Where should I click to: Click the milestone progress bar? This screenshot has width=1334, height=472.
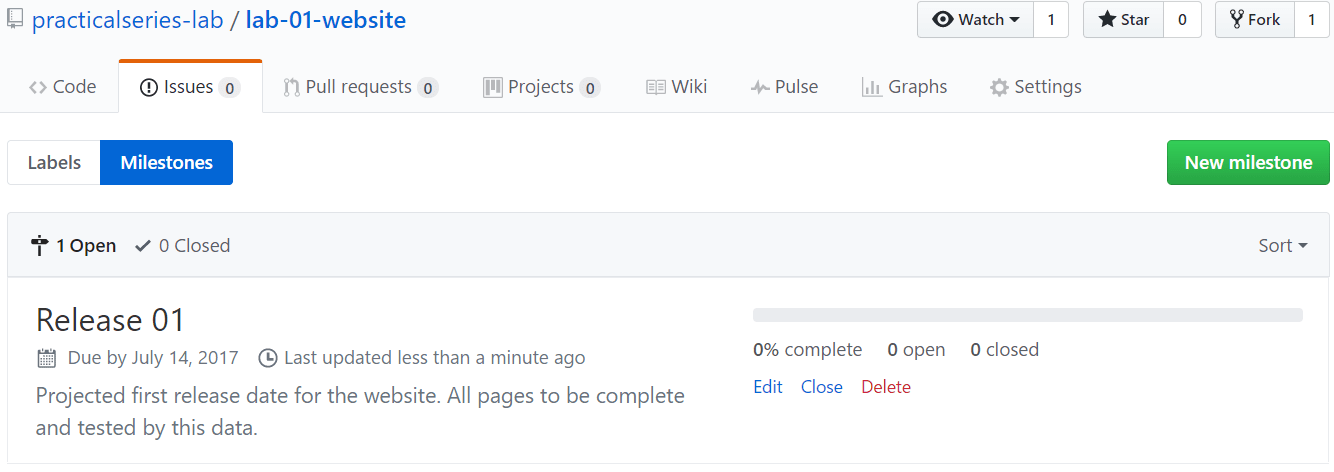tap(1028, 315)
